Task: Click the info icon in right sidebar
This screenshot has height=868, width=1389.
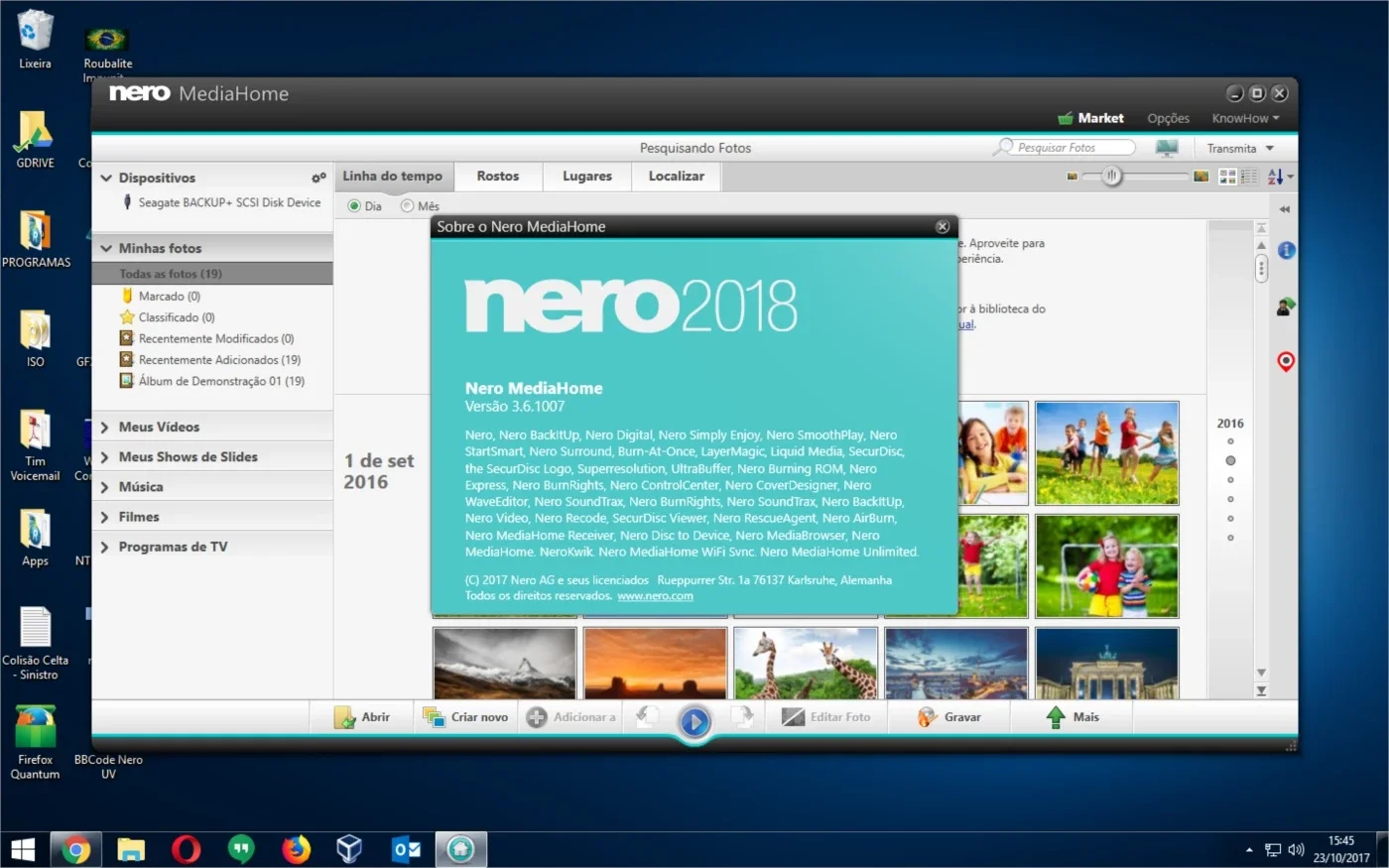Action: [x=1286, y=250]
